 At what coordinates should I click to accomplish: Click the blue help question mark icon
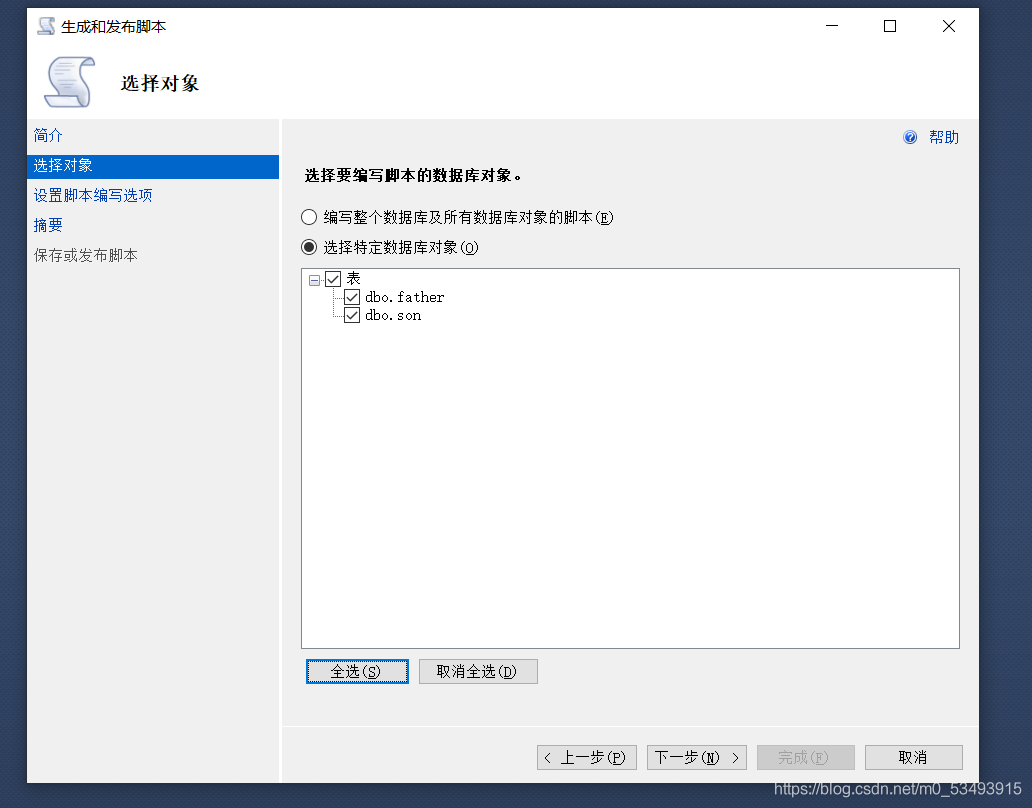point(910,138)
